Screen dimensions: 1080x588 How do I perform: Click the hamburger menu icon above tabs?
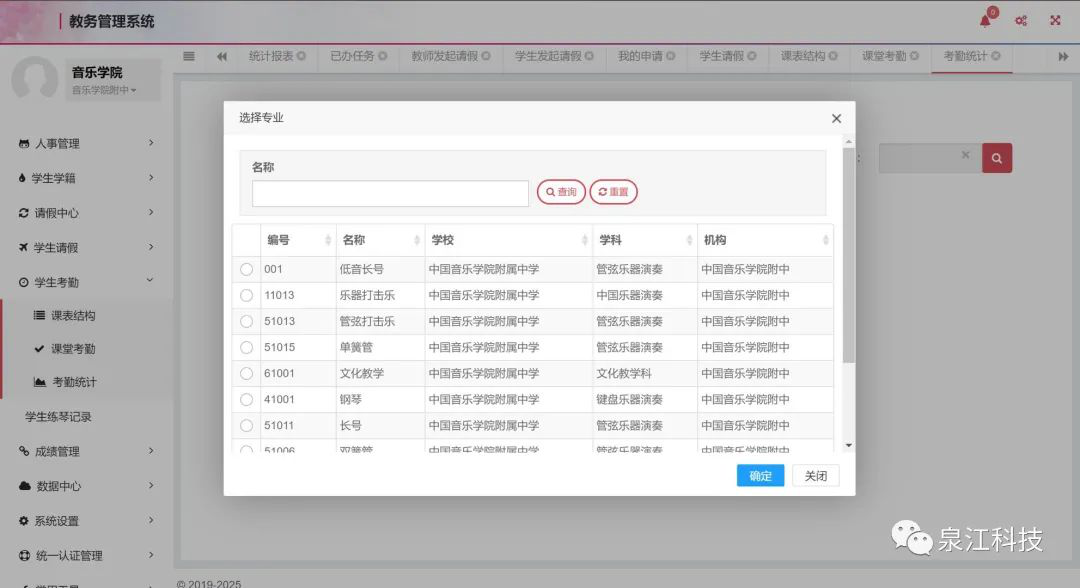click(188, 57)
